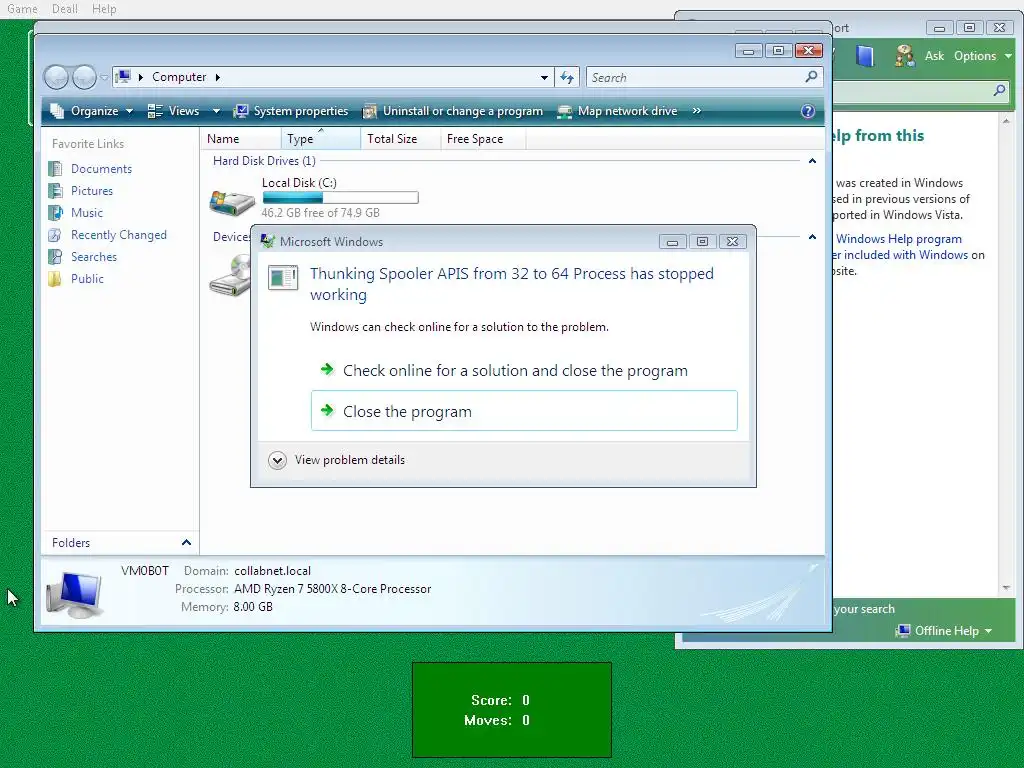The height and width of the screenshot is (768, 1024).
Task: Click the Microsoft Windows dialog title icon
Action: 268,242
